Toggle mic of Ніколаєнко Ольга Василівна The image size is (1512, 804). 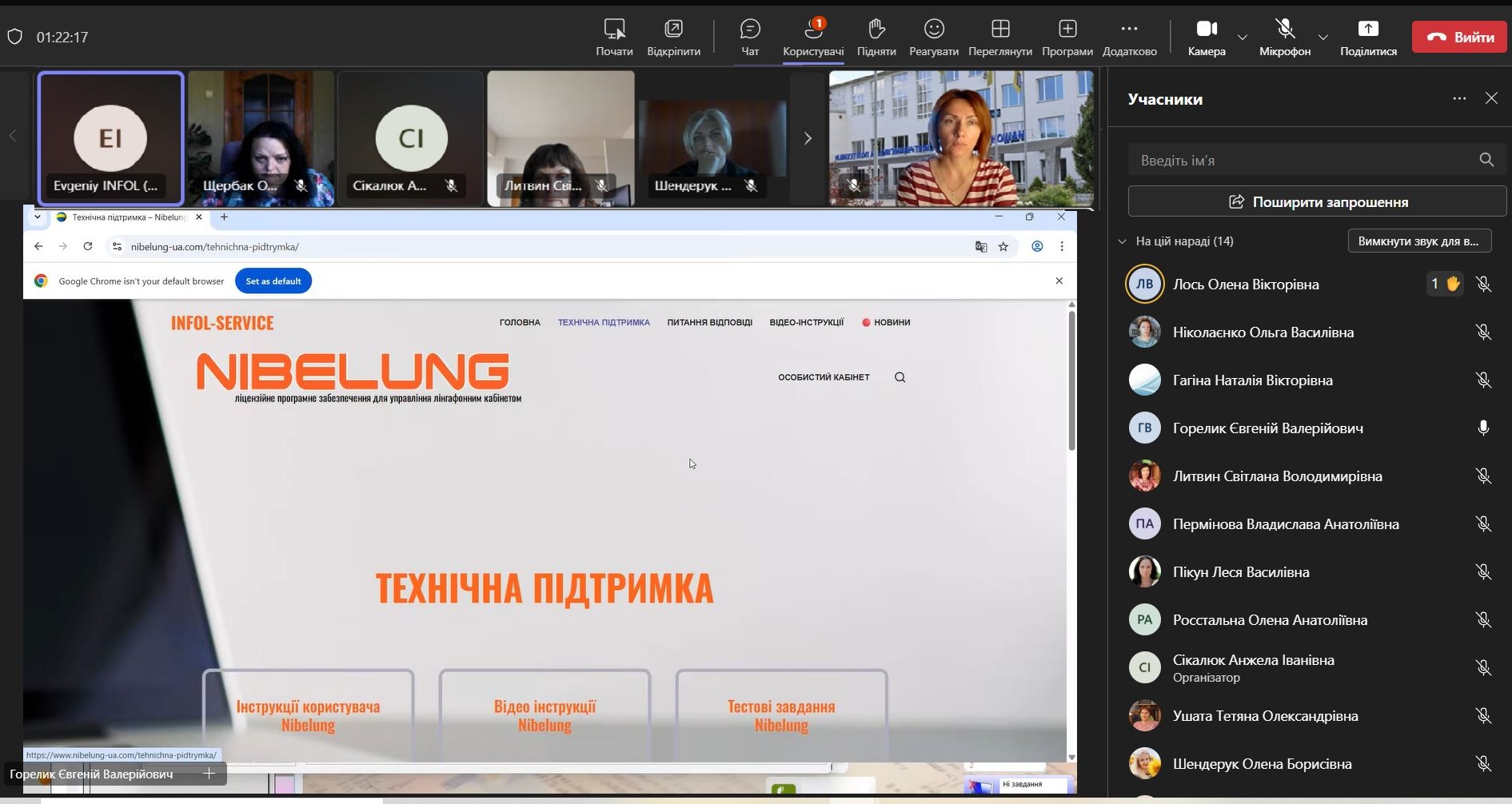1483,332
